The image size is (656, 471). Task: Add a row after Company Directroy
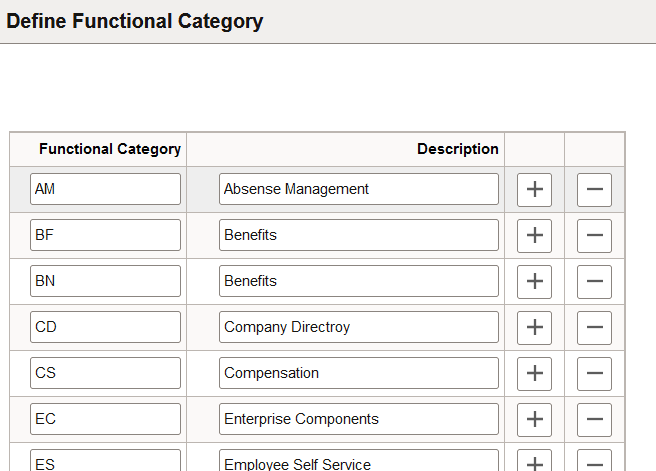pyautogui.click(x=534, y=327)
